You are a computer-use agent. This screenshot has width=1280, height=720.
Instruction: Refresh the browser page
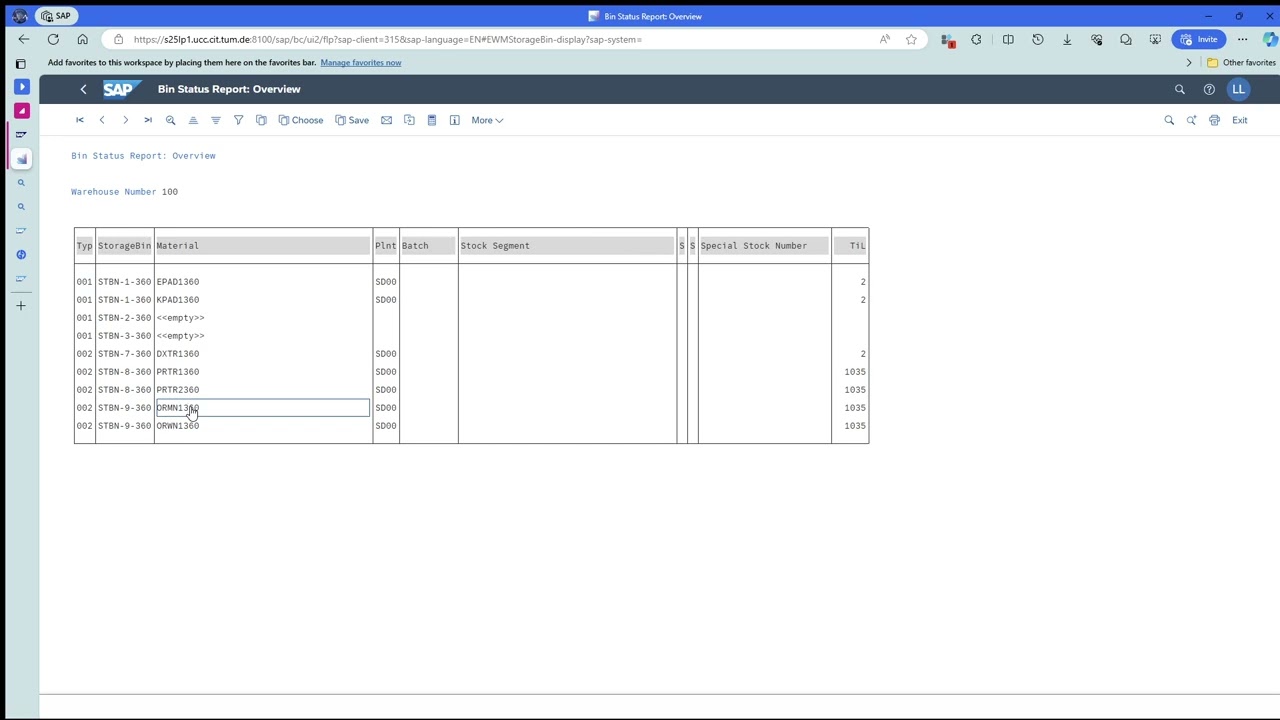coord(53,39)
